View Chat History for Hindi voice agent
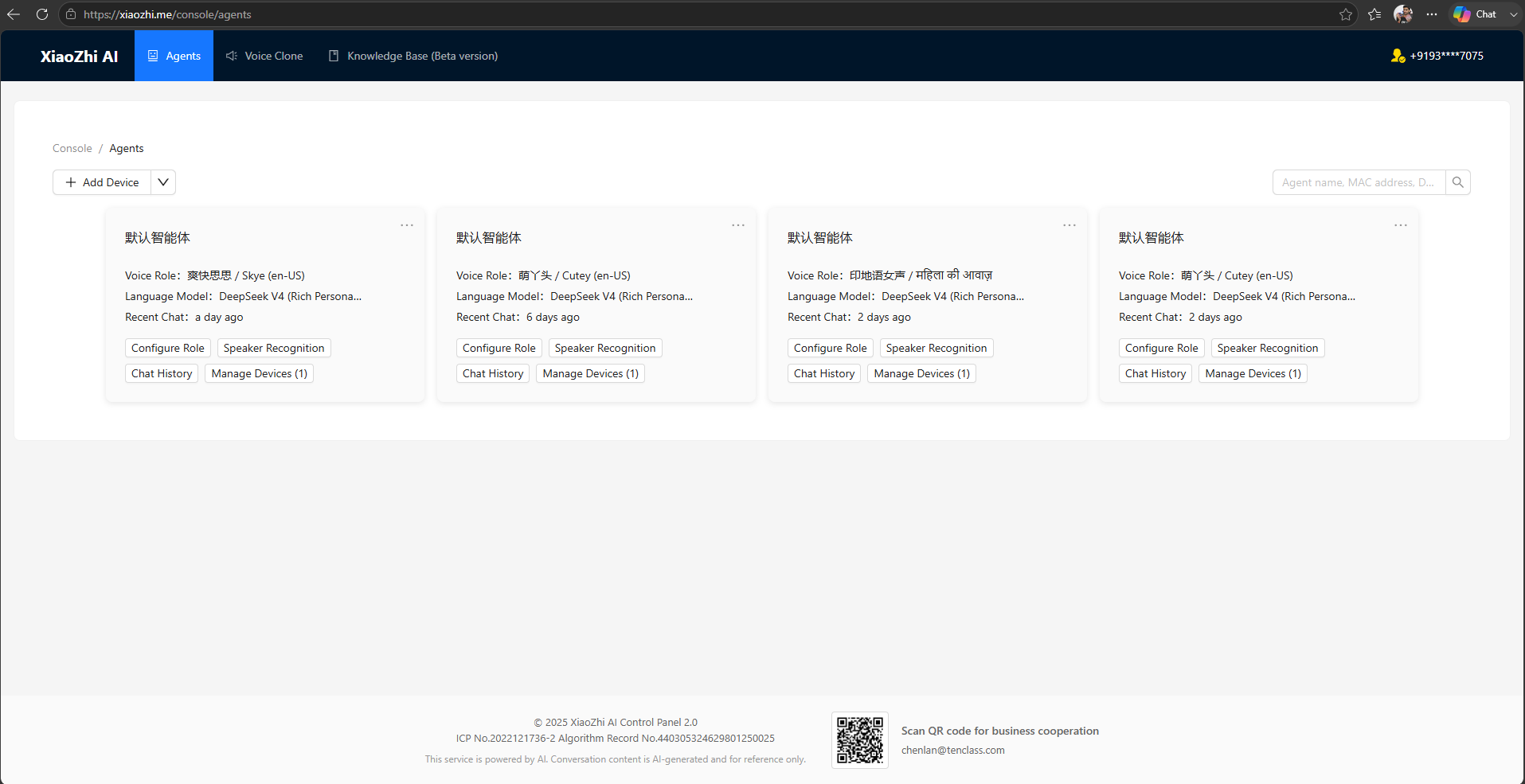The height and width of the screenshot is (784, 1525). [824, 373]
